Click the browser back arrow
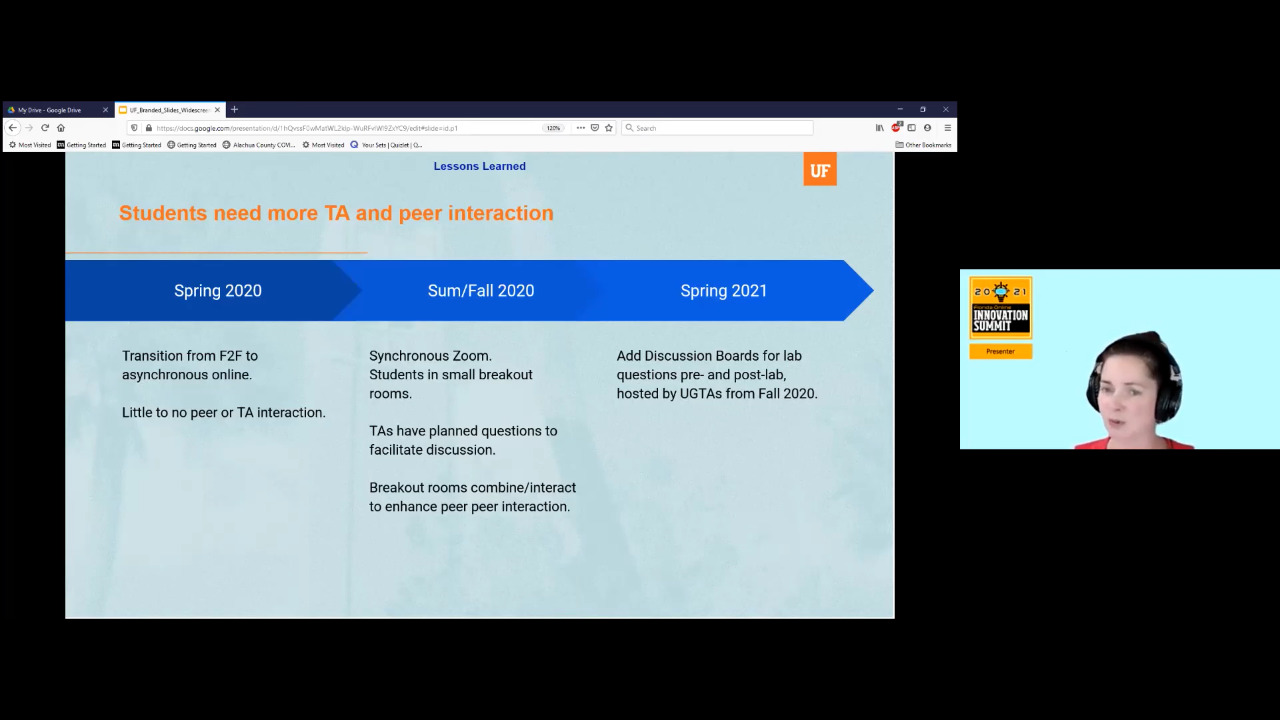The height and width of the screenshot is (720, 1280). pos(12,128)
